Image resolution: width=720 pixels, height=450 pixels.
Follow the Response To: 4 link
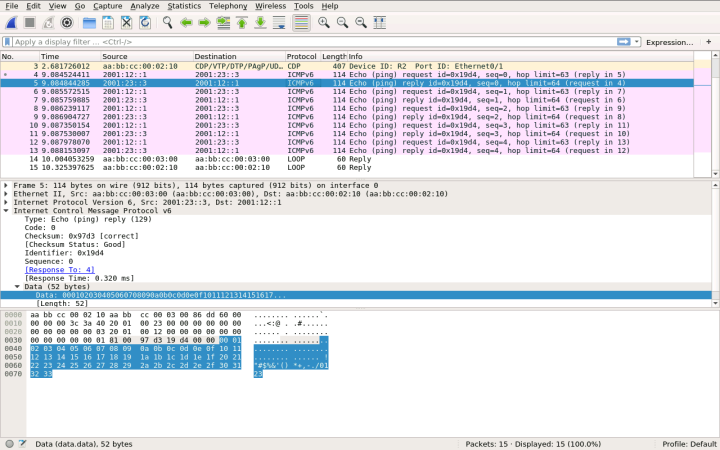60,269
